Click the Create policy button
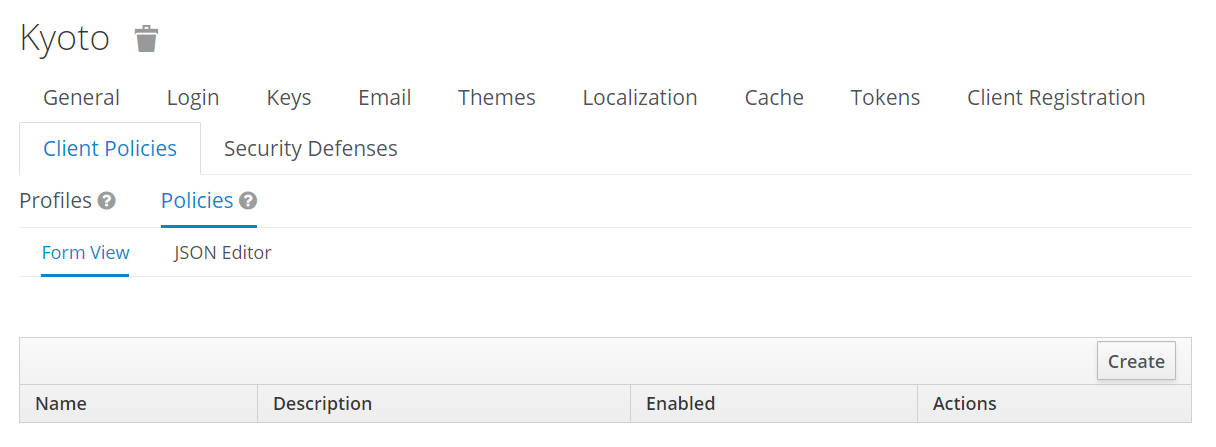The width and height of the screenshot is (1216, 447). coord(1136,361)
